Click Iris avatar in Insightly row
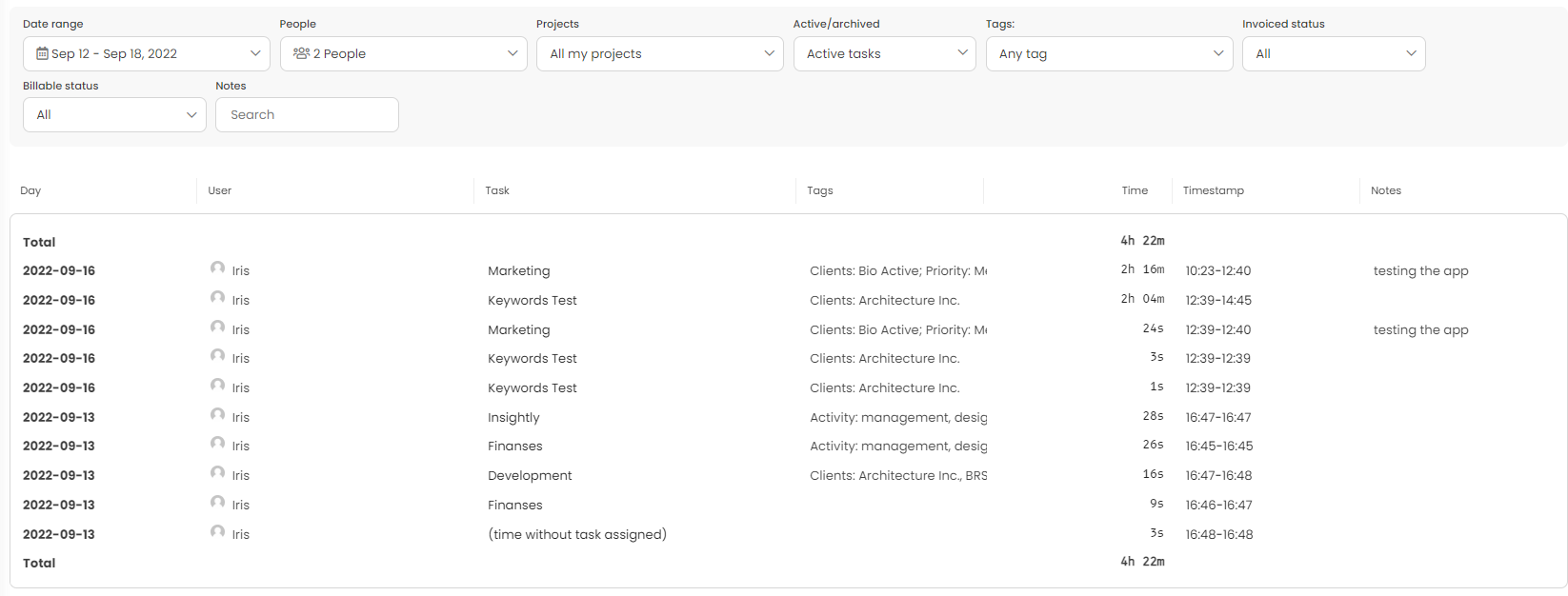This screenshot has width=1568, height=596. [x=218, y=416]
